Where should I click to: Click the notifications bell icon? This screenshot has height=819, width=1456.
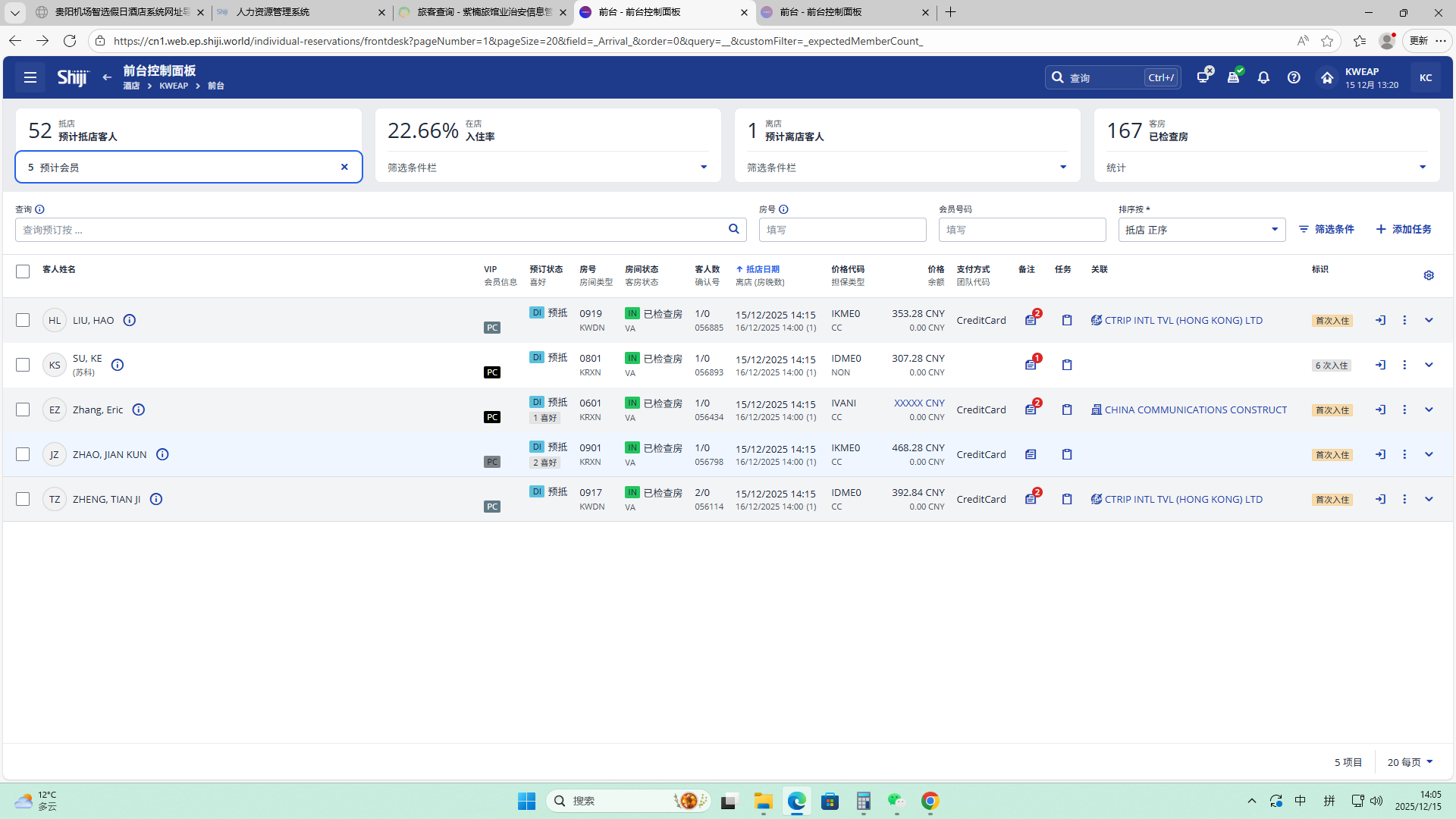tap(1263, 77)
